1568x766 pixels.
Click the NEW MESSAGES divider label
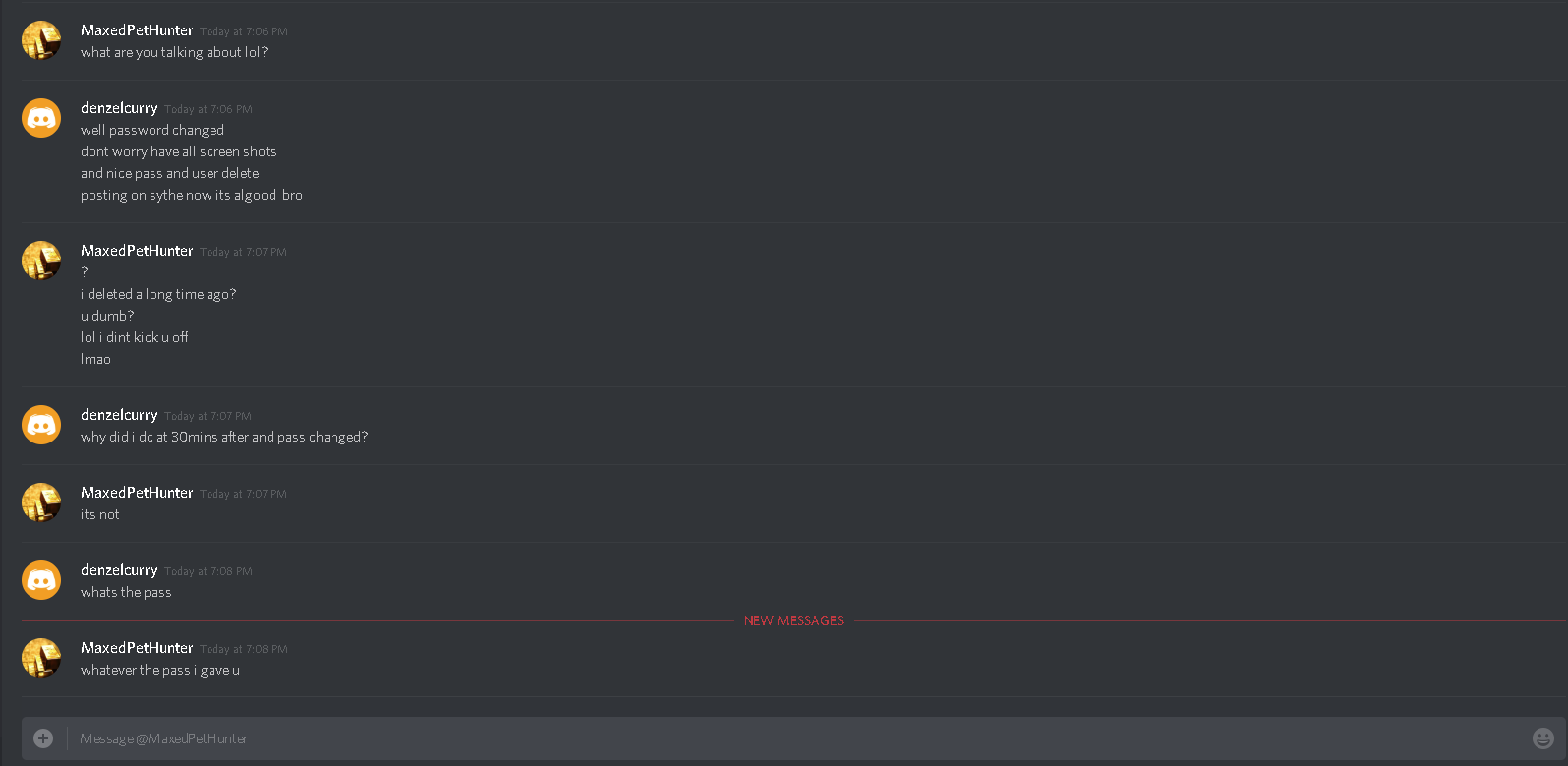pyautogui.click(x=794, y=620)
